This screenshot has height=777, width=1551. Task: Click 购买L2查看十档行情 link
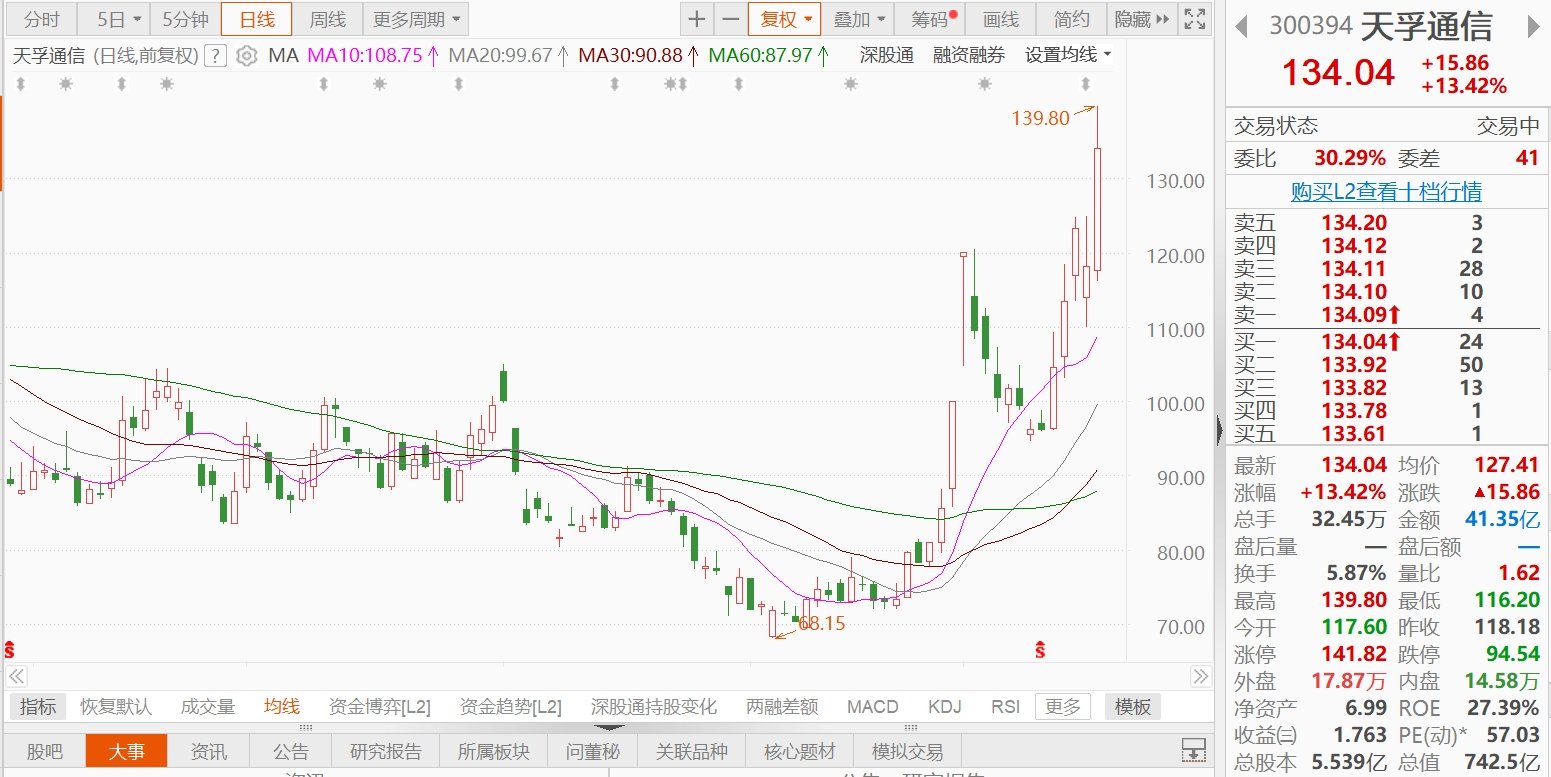pyautogui.click(x=1386, y=192)
